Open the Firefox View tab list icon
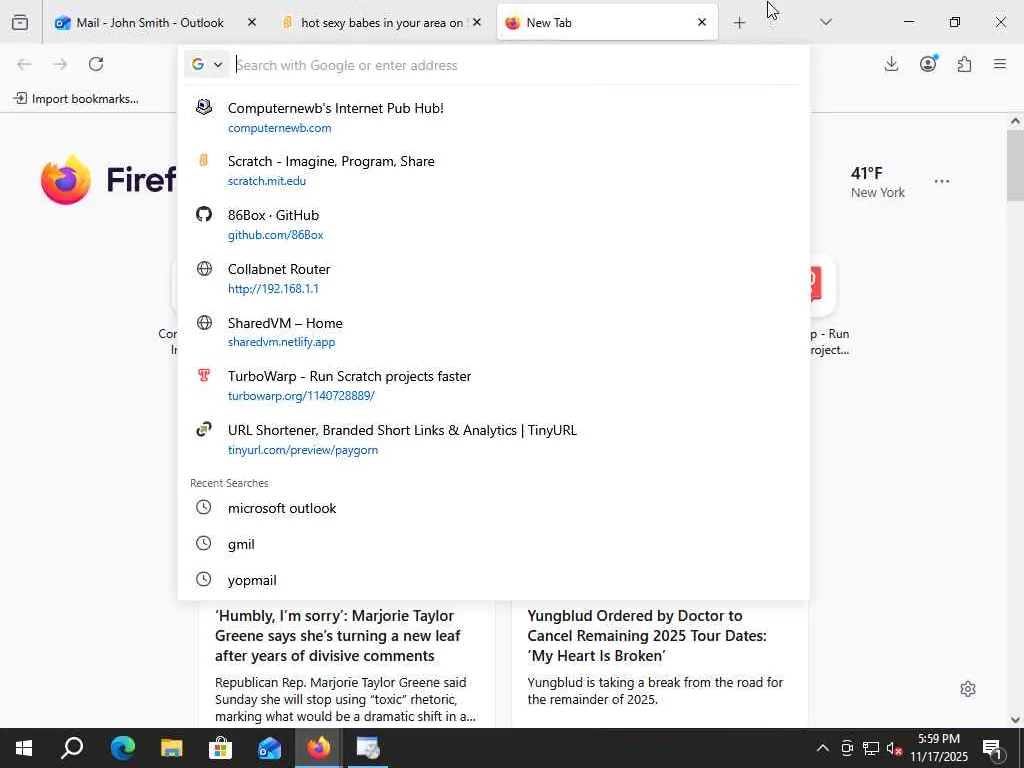Image resolution: width=1024 pixels, height=768 pixels. point(20,22)
